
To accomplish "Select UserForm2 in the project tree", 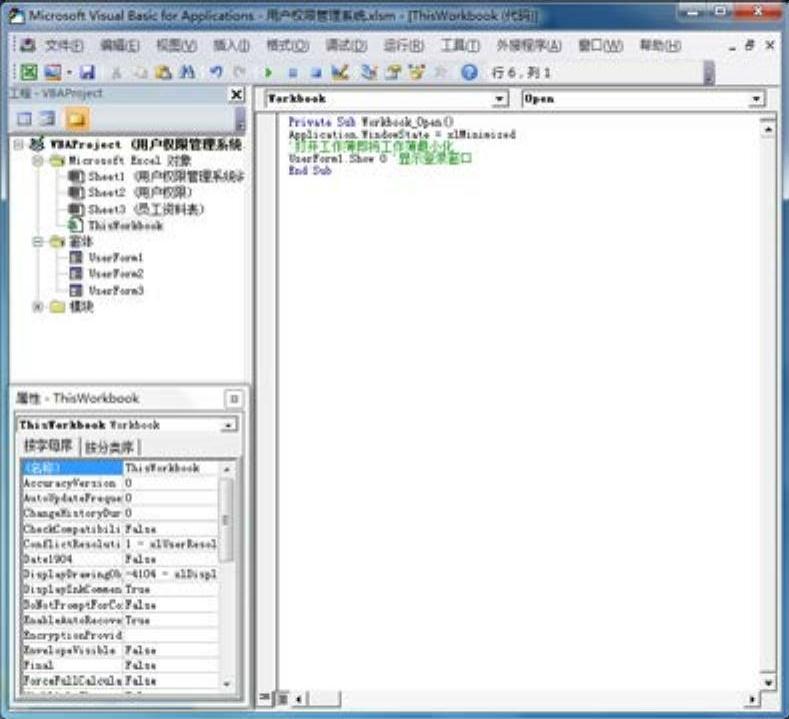I will pyautogui.click(x=106, y=274).
